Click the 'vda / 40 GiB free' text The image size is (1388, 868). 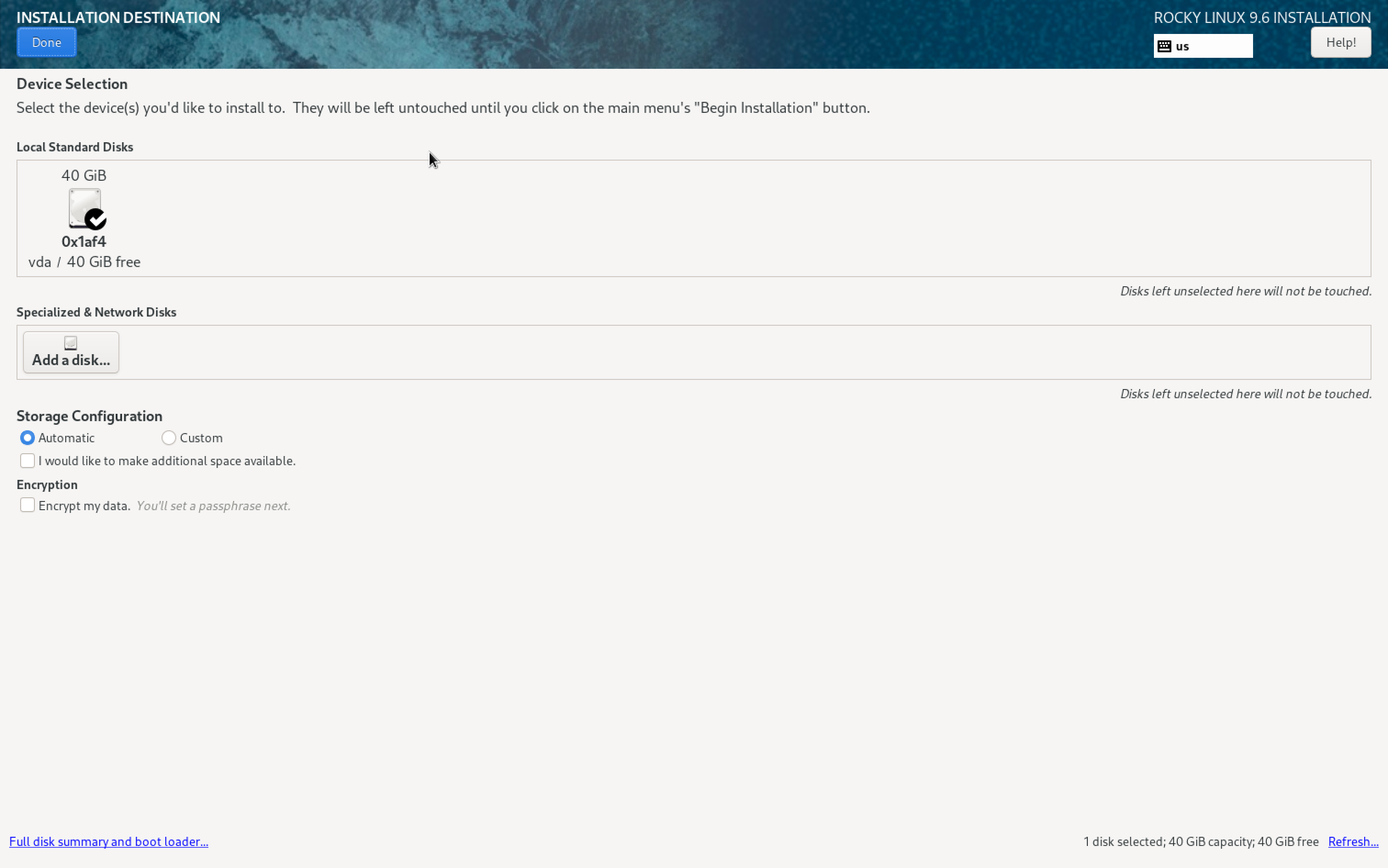point(84,262)
